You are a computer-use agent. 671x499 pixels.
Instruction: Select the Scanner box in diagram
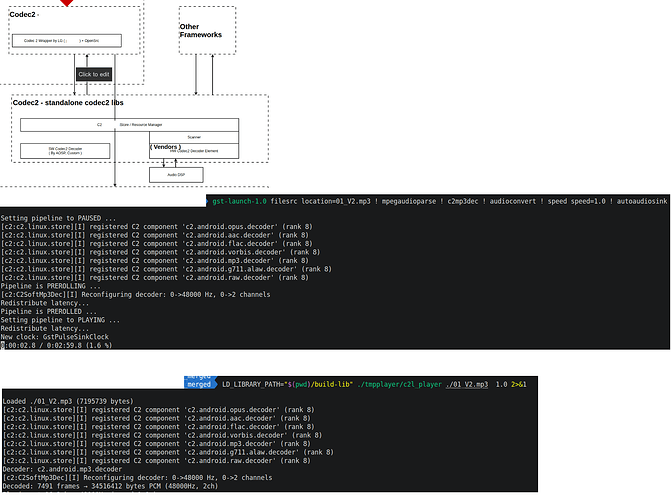coord(194,137)
